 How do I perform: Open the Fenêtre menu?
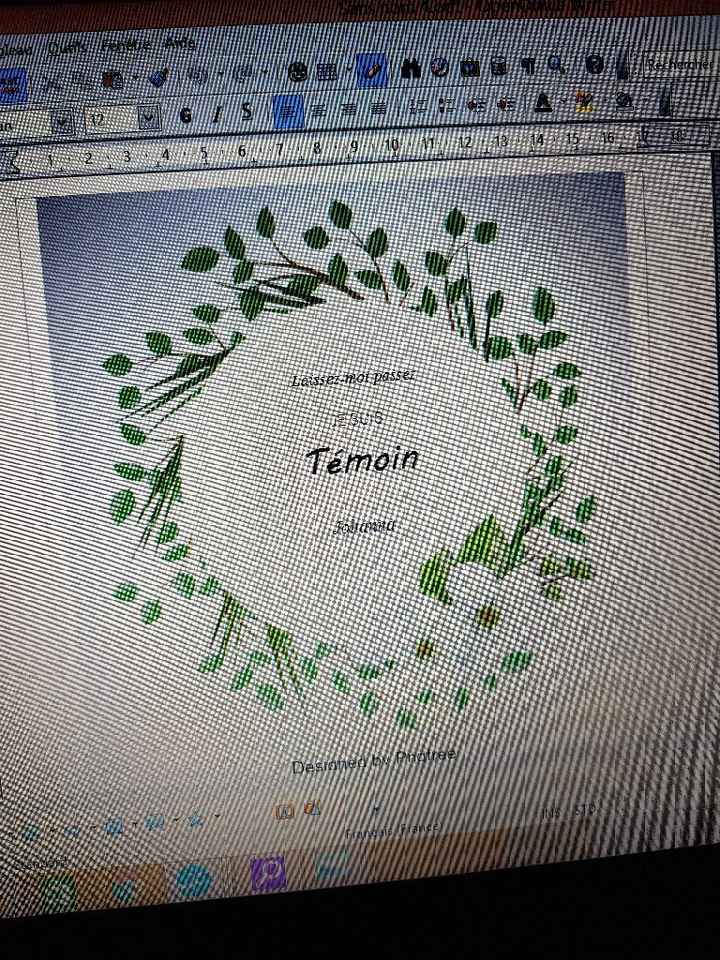click(x=126, y=46)
